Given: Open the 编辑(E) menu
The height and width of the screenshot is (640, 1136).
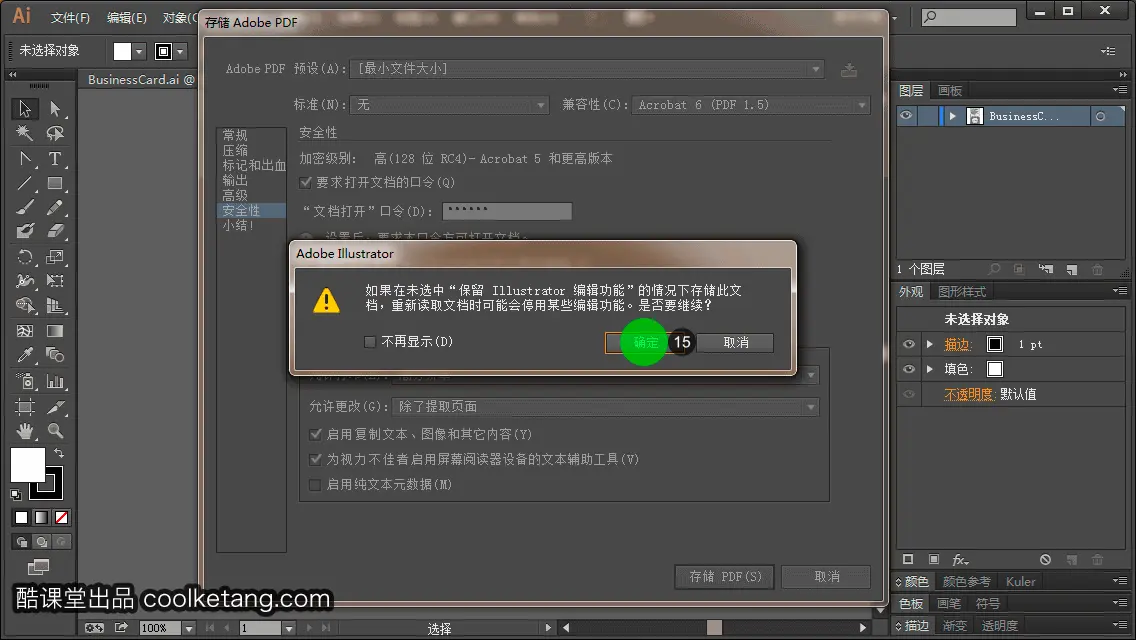Looking at the screenshot, I should pos(127,17).
